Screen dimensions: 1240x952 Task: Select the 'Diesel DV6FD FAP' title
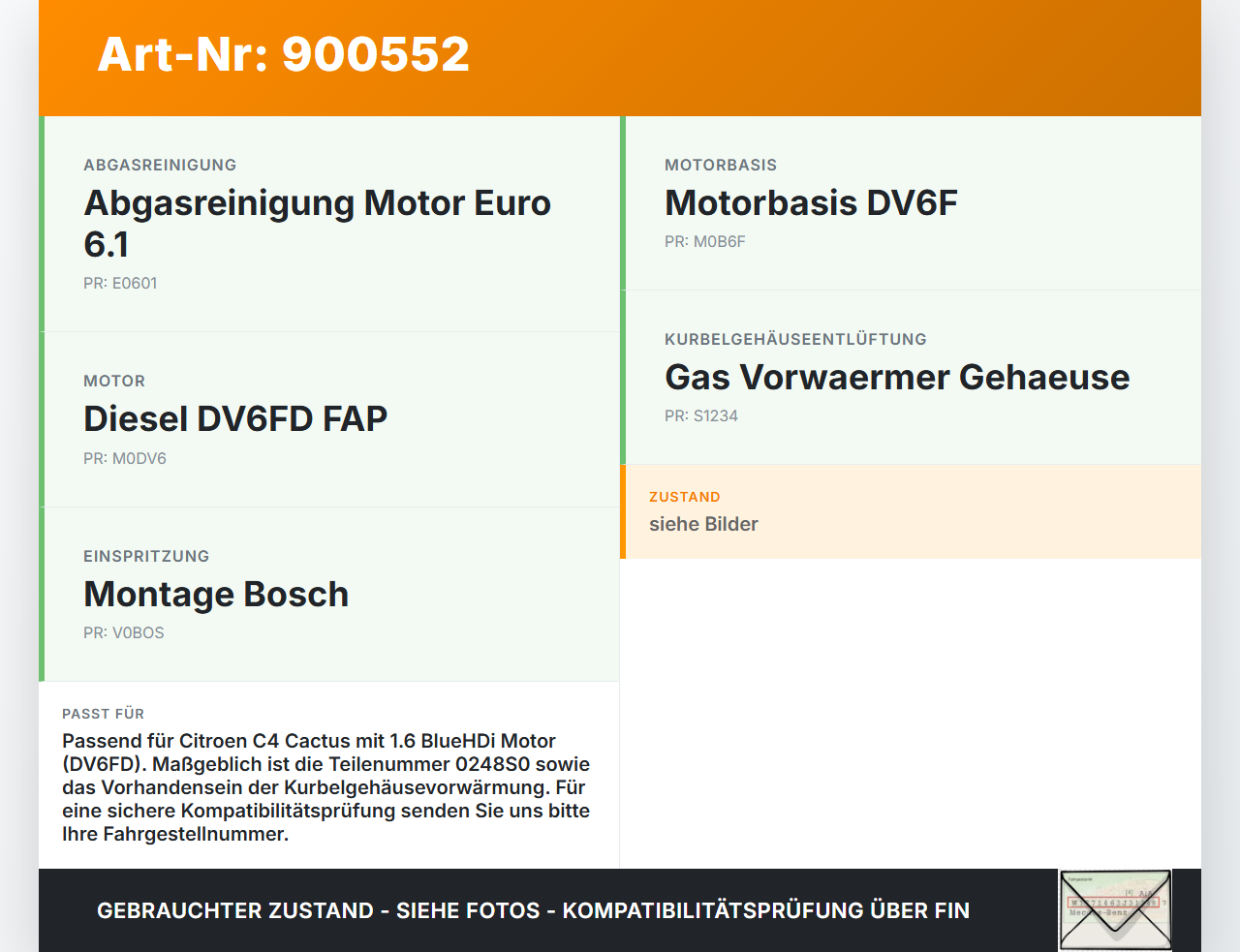[235, 418]
